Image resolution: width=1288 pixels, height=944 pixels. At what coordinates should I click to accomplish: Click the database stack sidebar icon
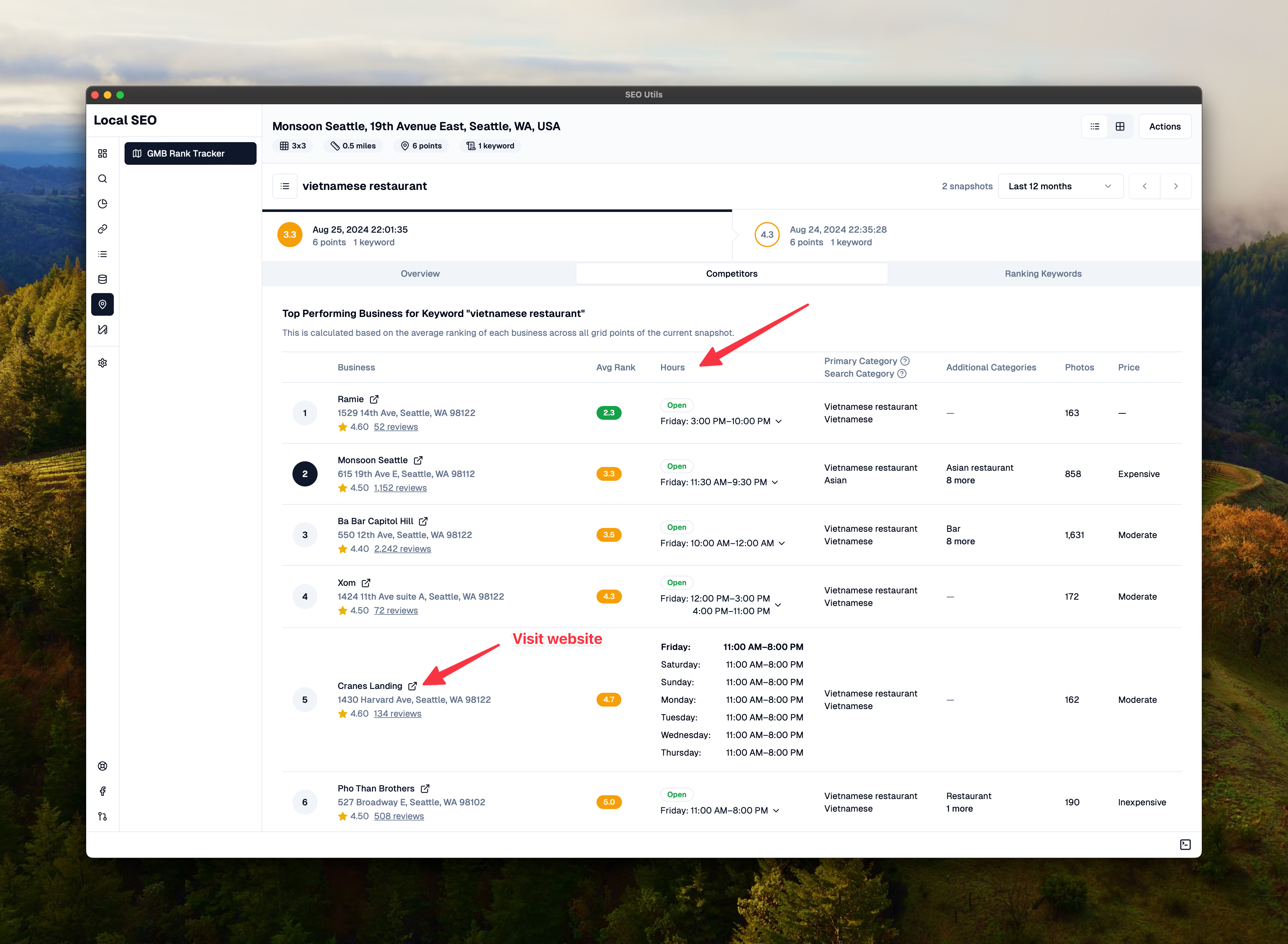102,280
